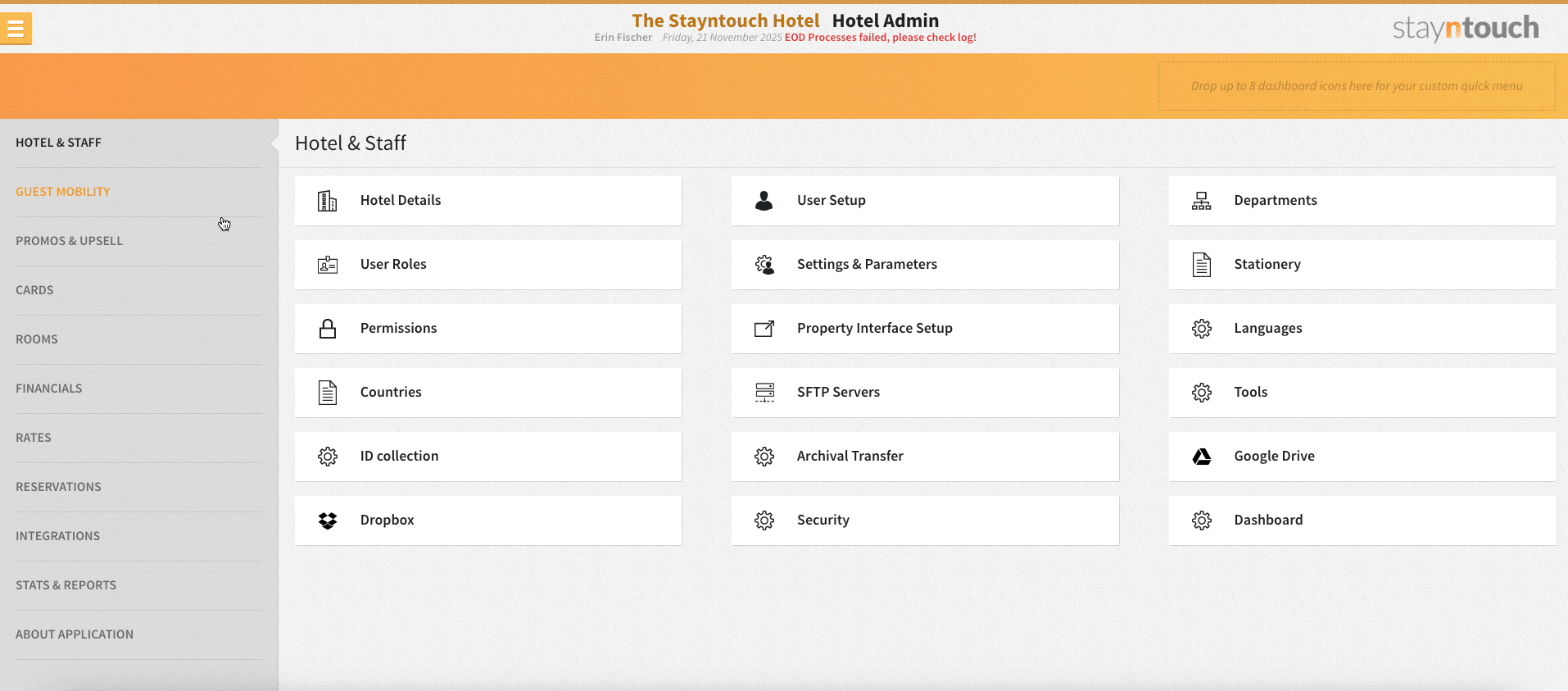1568x691 pixels.
Task: Open Property Interface Setup label
Action: pos(875,328)
